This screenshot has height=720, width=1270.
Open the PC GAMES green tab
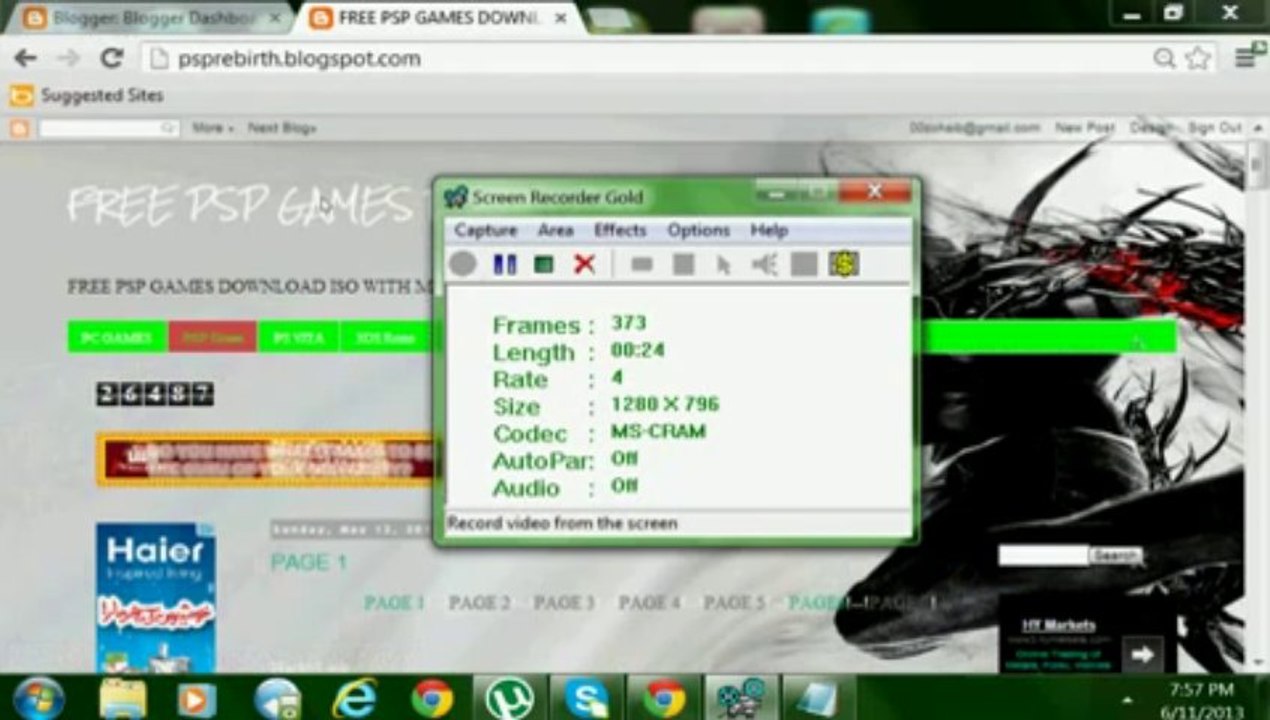tap(117, 337)
